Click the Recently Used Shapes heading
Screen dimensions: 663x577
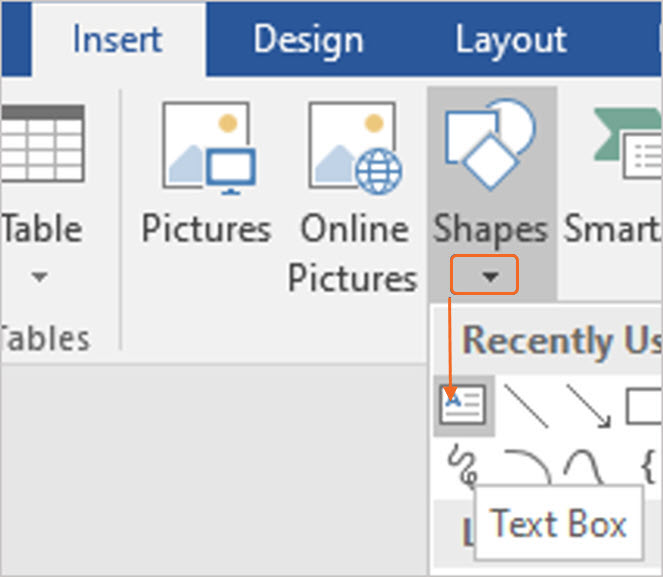click(562, 341)
